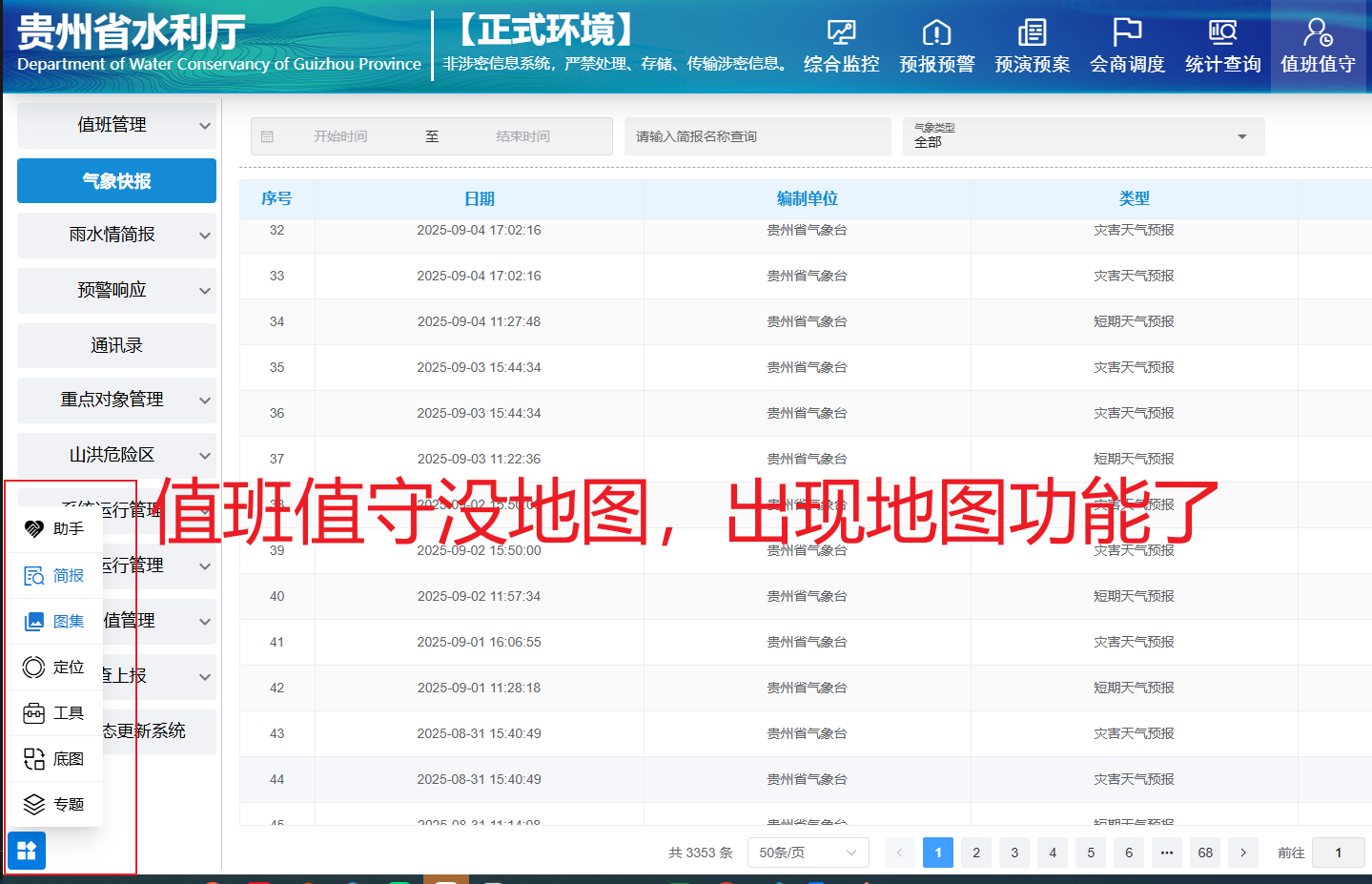The image size is (1372, 884).
Task: Expand 重点对象管理 menu
Action: (116, 400)
